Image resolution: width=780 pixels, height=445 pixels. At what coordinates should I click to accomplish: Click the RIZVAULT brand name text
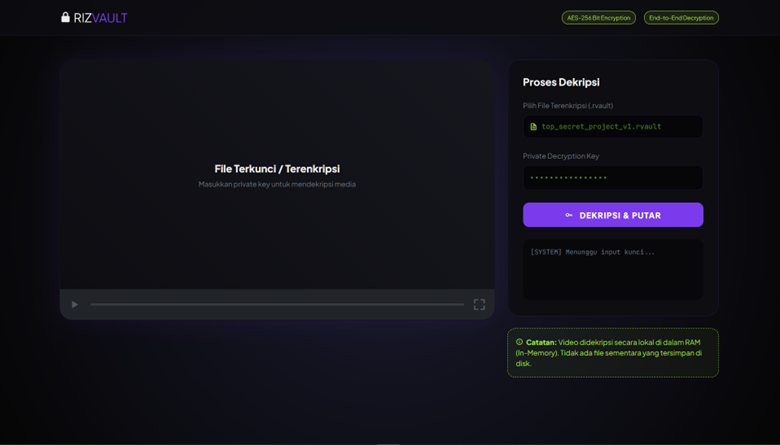[101, 18]
